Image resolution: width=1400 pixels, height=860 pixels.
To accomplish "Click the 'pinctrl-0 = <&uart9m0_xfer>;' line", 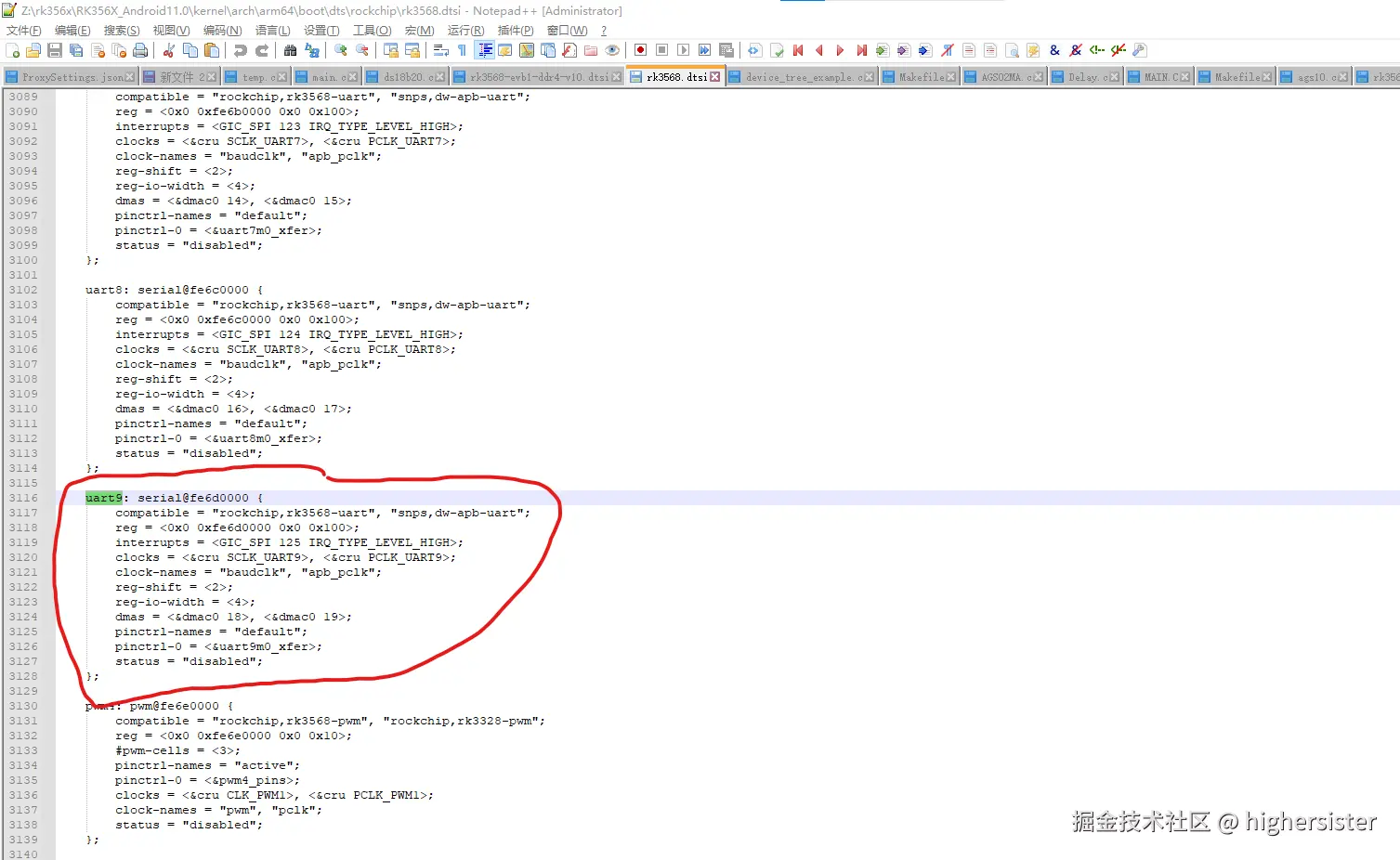I will [x=219, y=646].
